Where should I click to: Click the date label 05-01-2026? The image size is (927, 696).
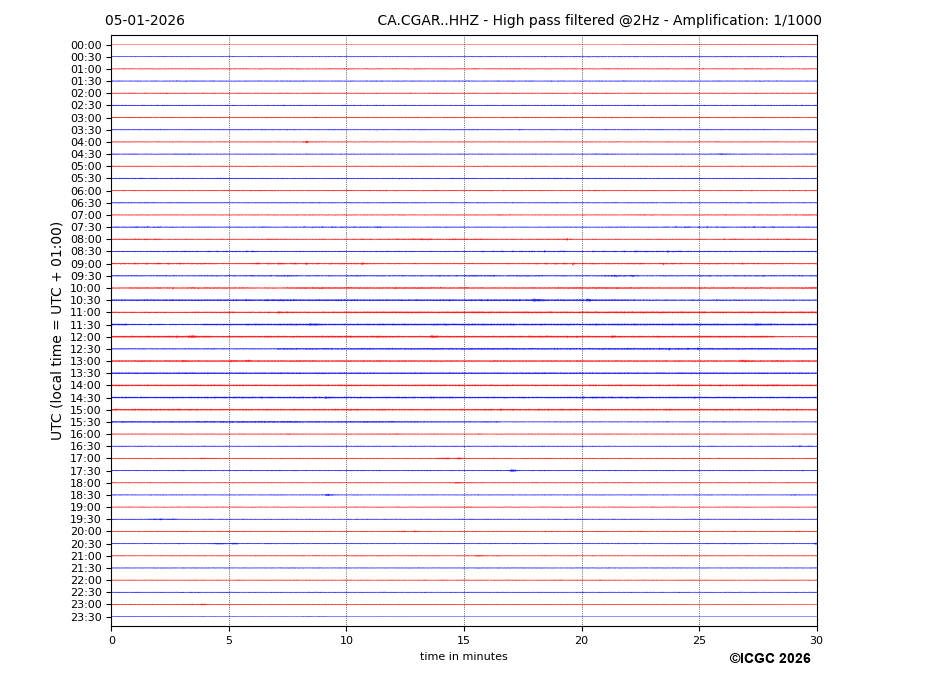pos(145,21)
